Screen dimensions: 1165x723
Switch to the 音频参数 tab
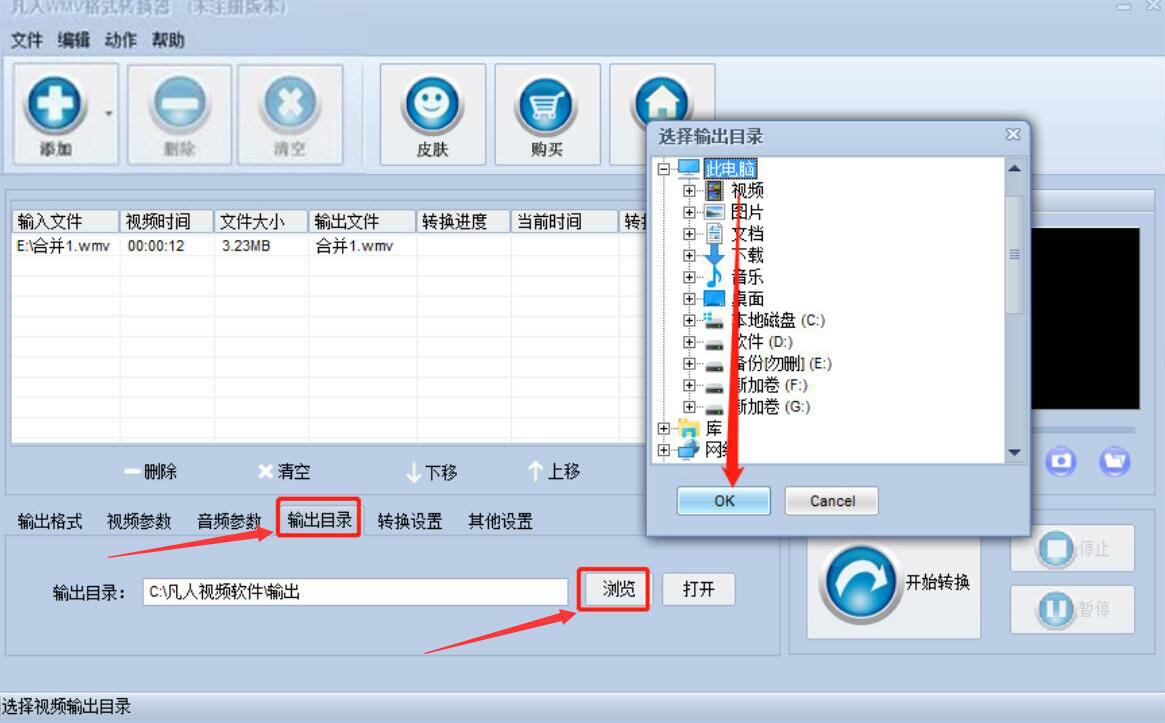pyautogui.click(x=229, y=522)
